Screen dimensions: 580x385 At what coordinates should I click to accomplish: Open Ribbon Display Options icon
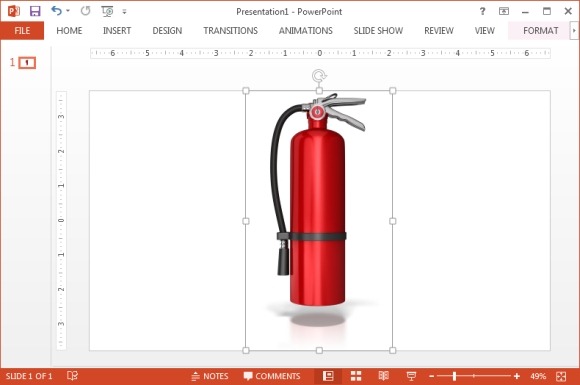504,11
